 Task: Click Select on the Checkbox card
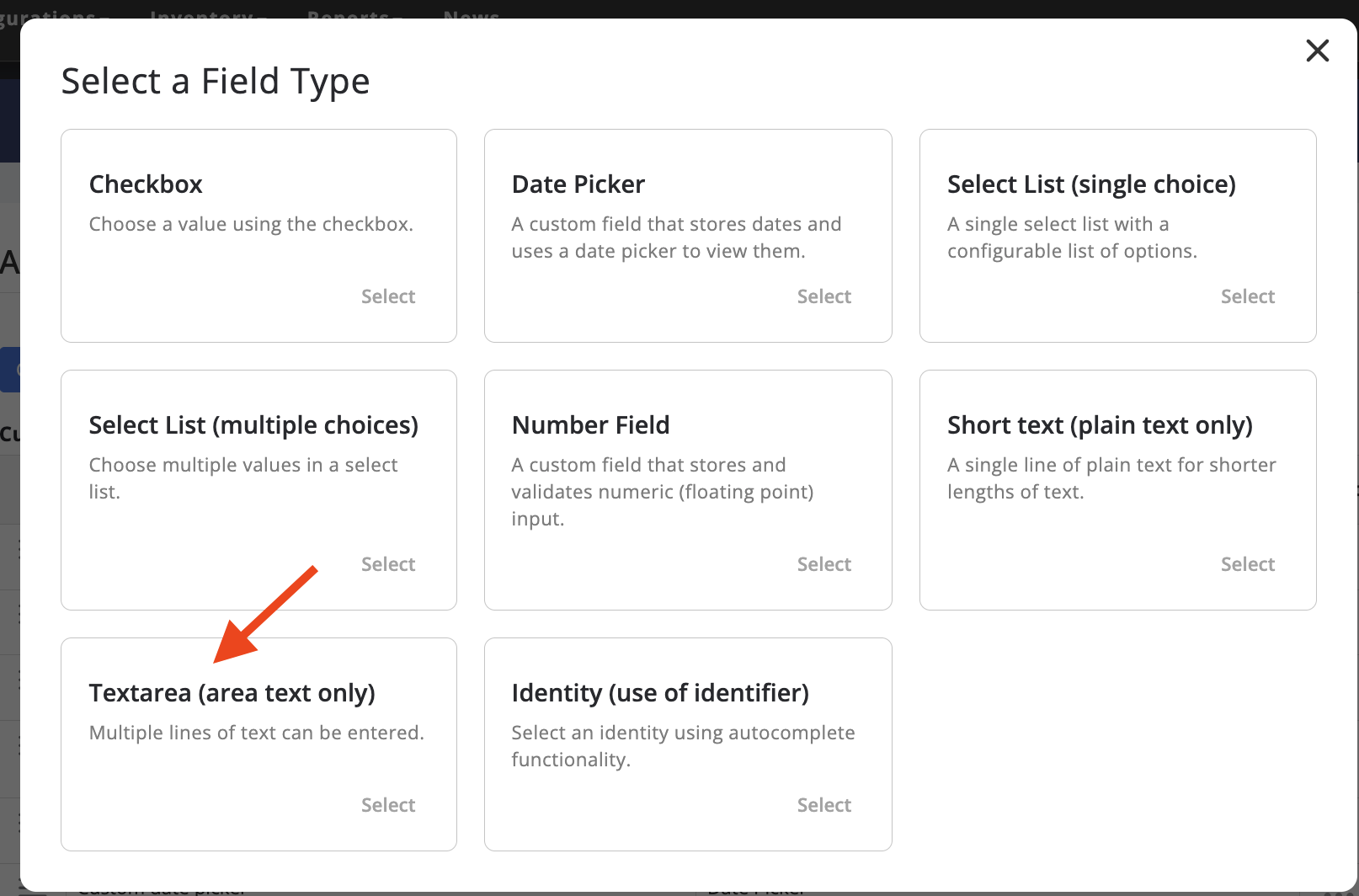click(388, 296)
